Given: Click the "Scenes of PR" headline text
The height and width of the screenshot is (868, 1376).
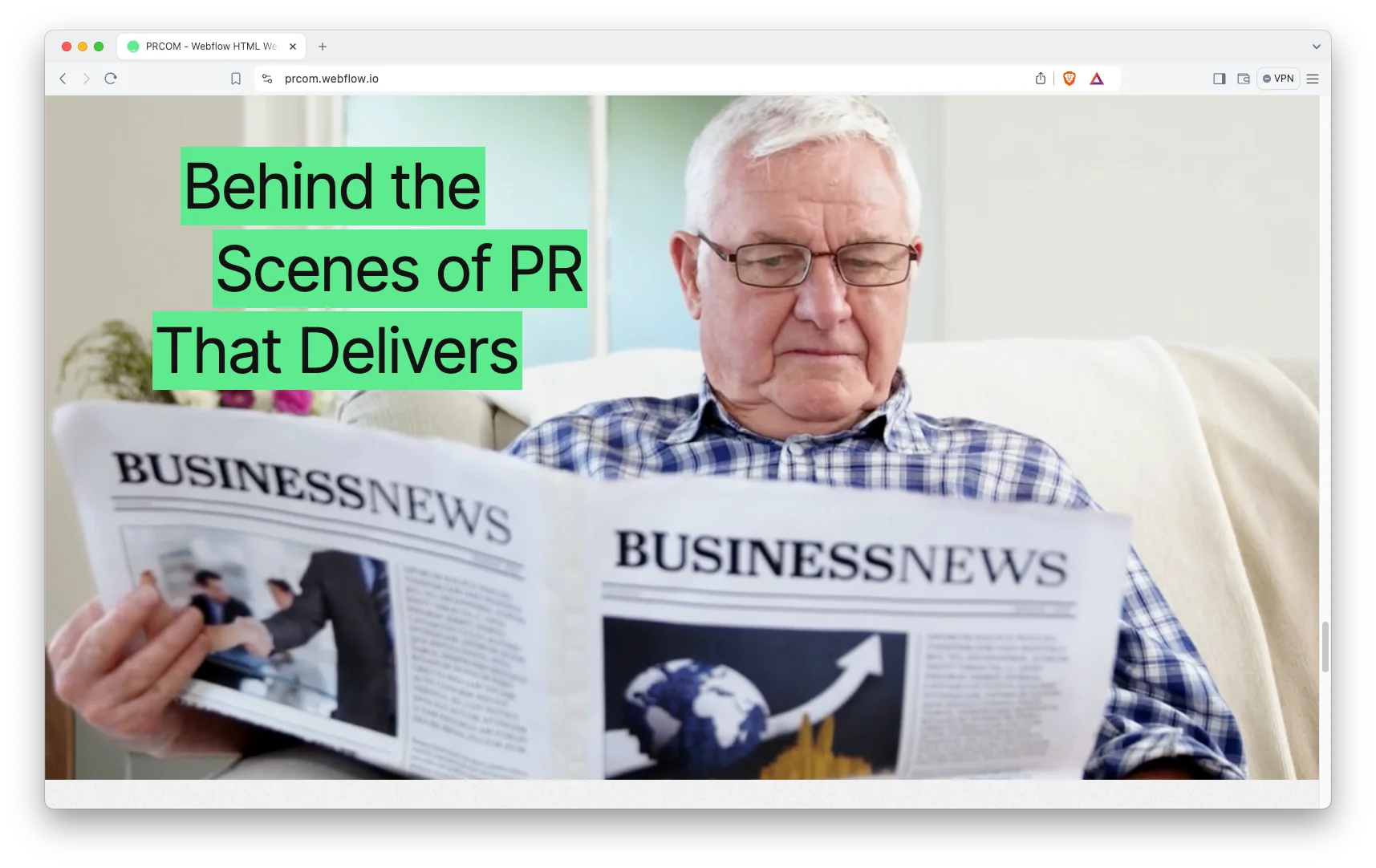Looking at the screenshot, I should [x=400, y=269].
